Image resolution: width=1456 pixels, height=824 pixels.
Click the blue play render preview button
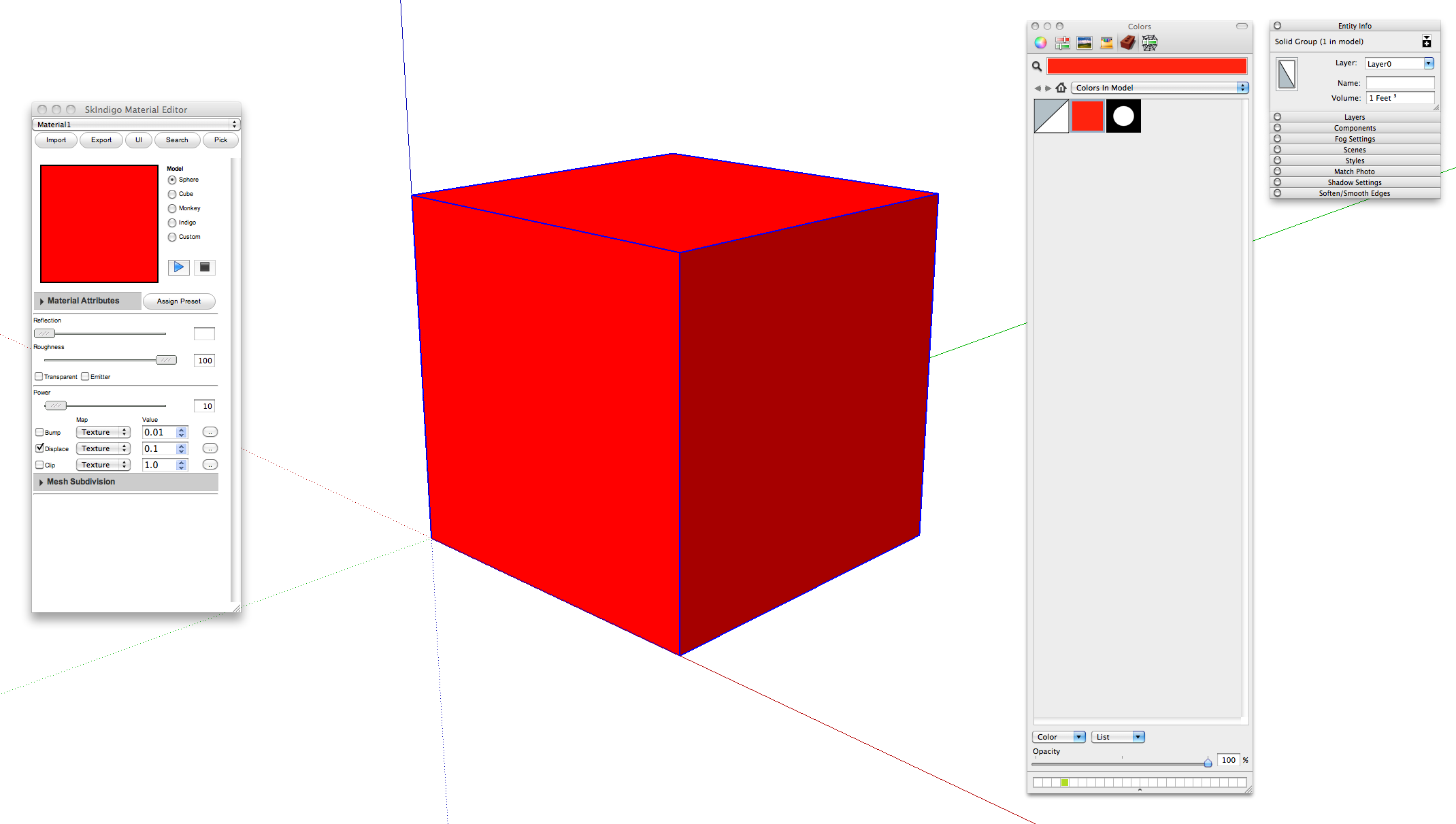point(178,267)
